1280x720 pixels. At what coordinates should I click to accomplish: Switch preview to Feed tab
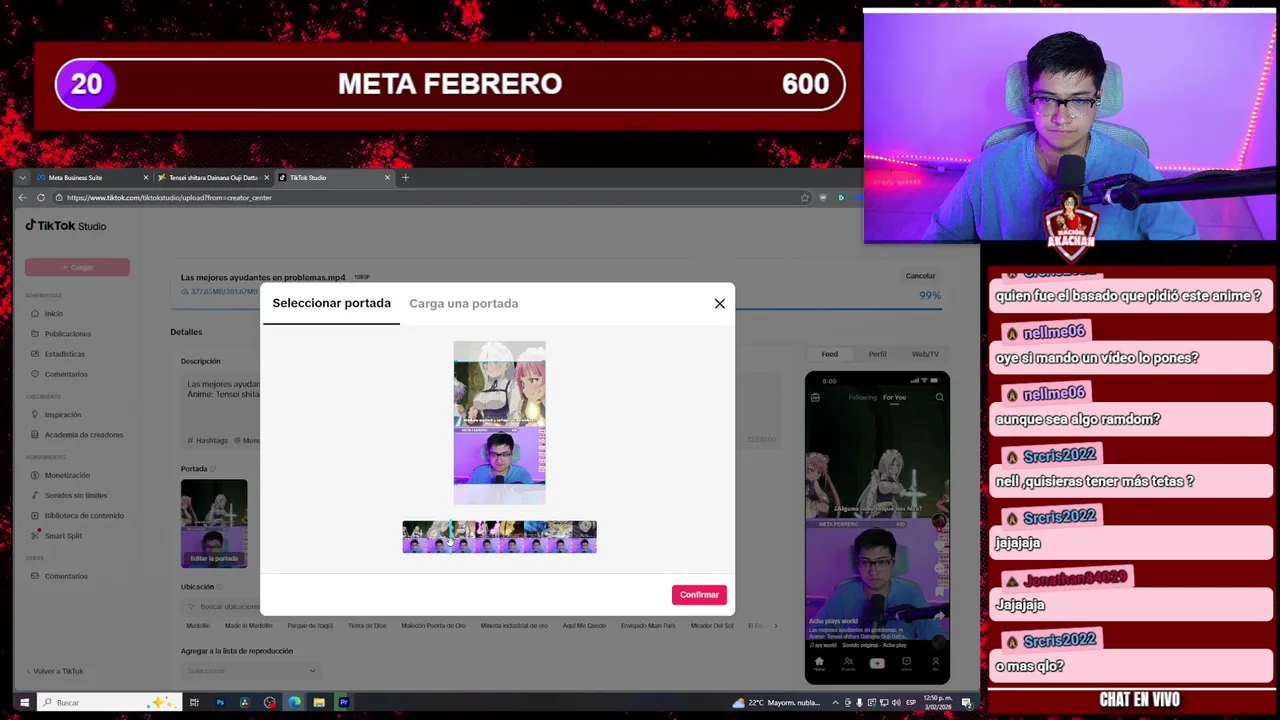click(x=829, y=354)
